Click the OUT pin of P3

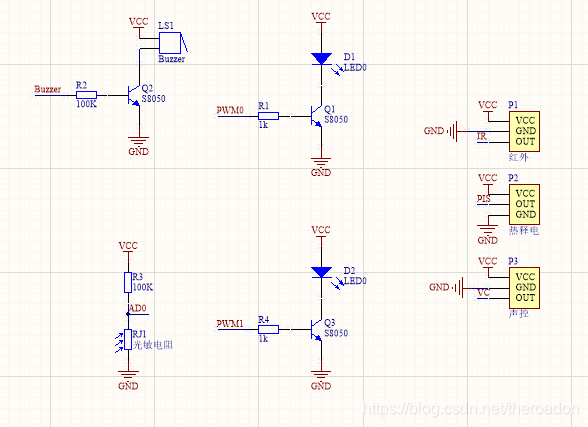pyautogui.click(x=525, y=298)
